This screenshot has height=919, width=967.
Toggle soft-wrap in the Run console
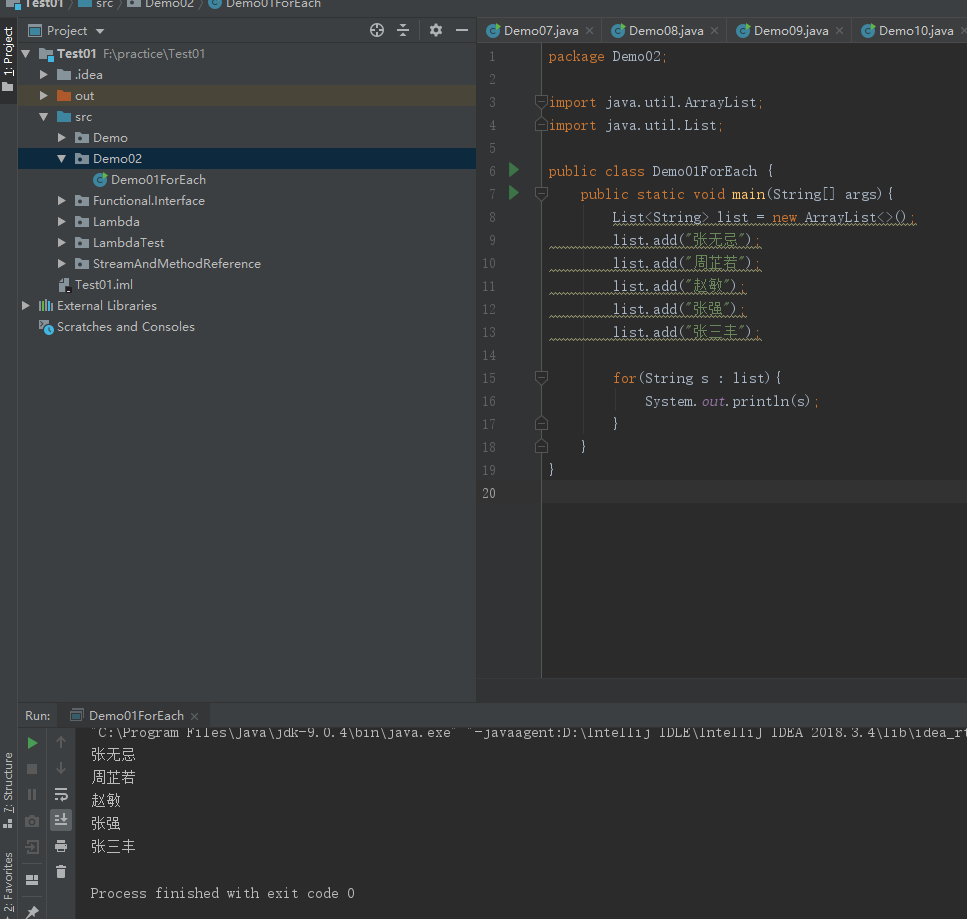coord(61,794)
